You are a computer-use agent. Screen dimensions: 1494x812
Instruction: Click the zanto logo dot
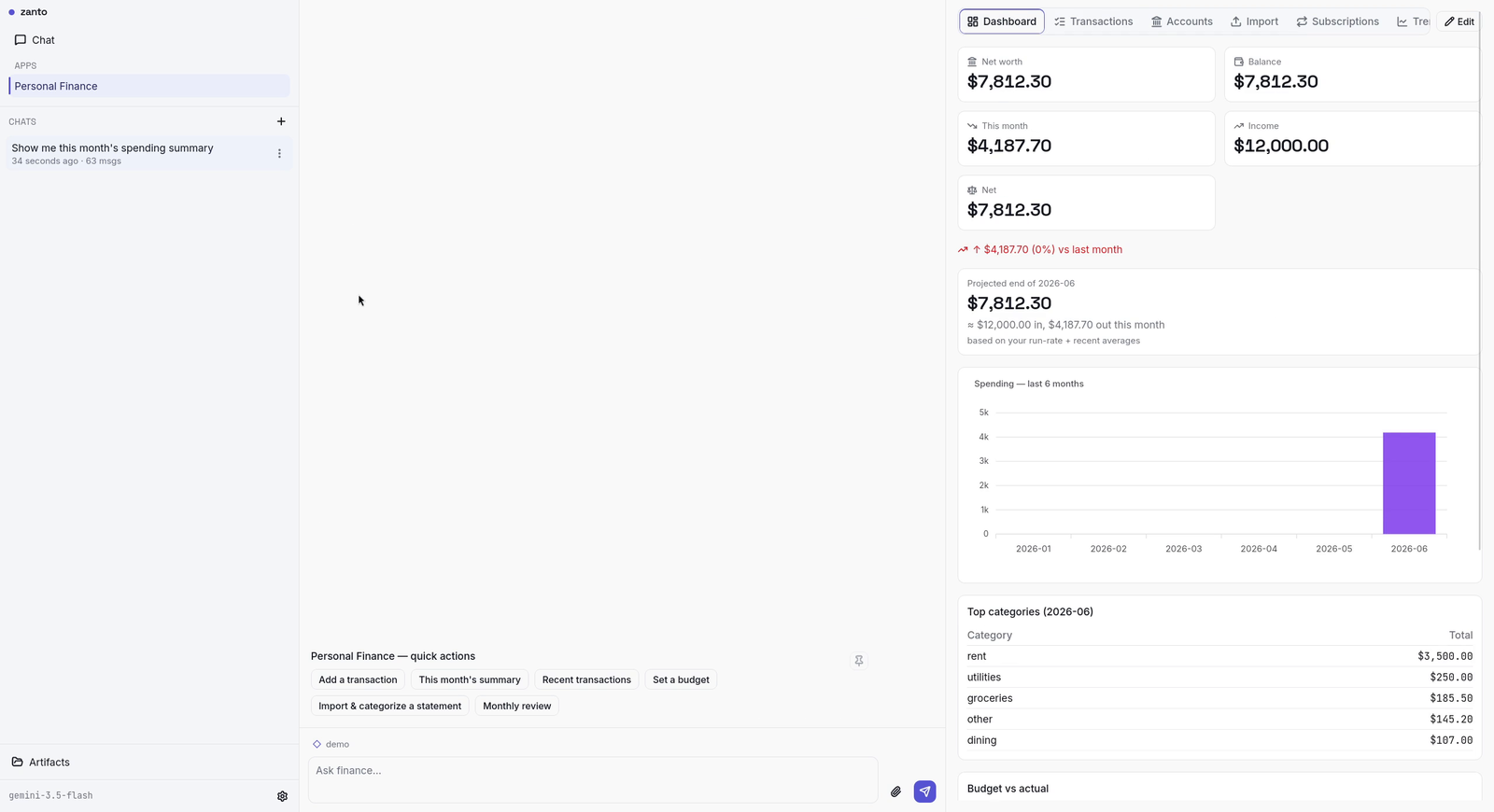pyautogui.click(x=11, y=12)
